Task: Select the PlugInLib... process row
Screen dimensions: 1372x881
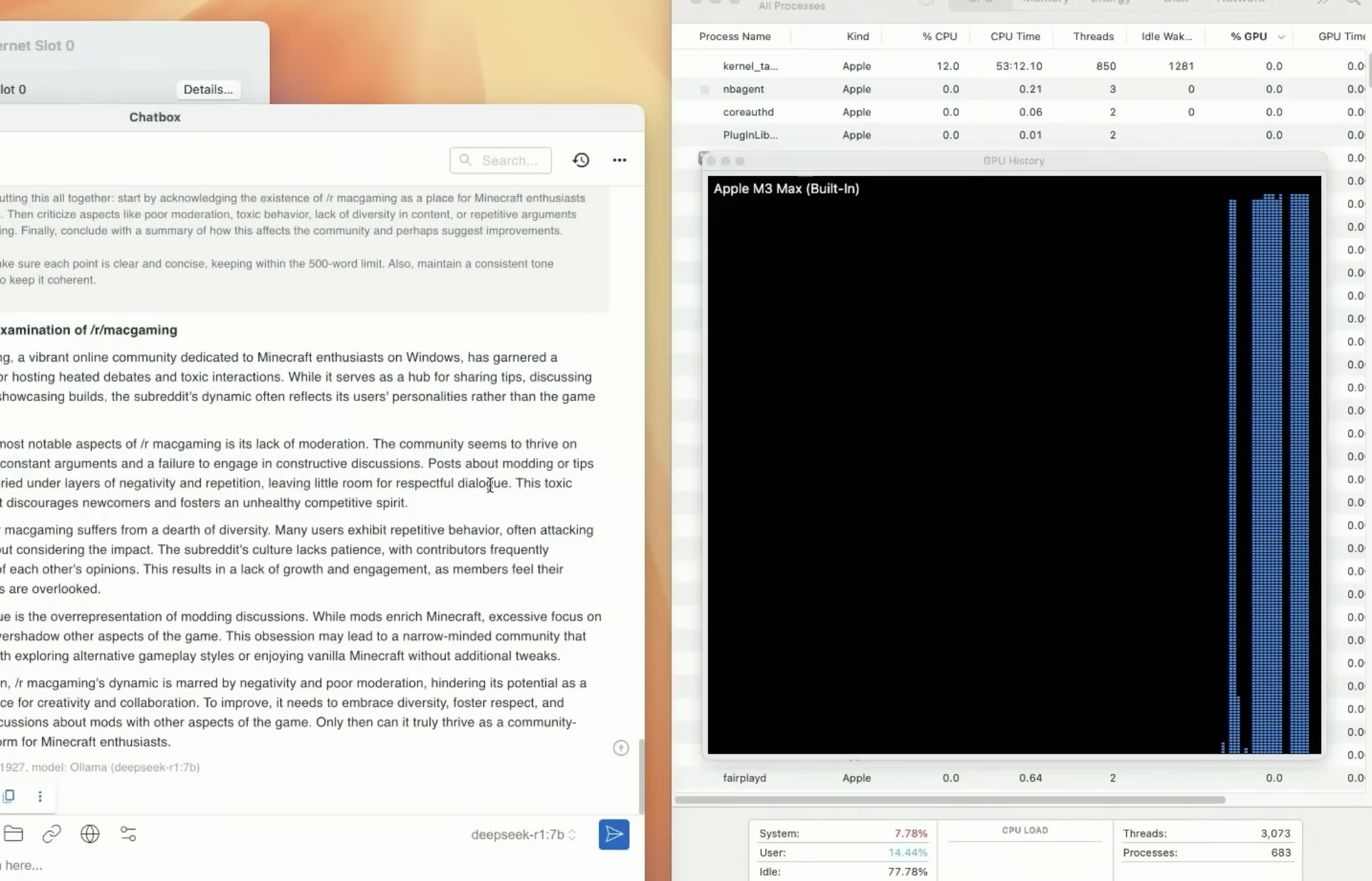Action: point(1021,135)
